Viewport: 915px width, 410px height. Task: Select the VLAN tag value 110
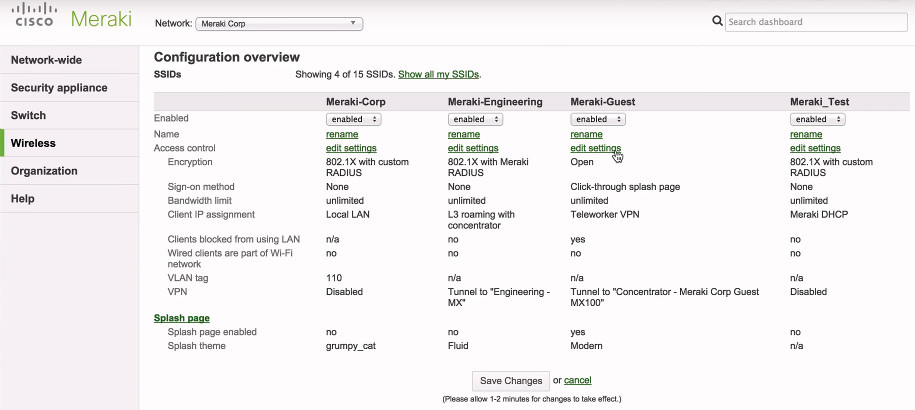pos(334,278)
